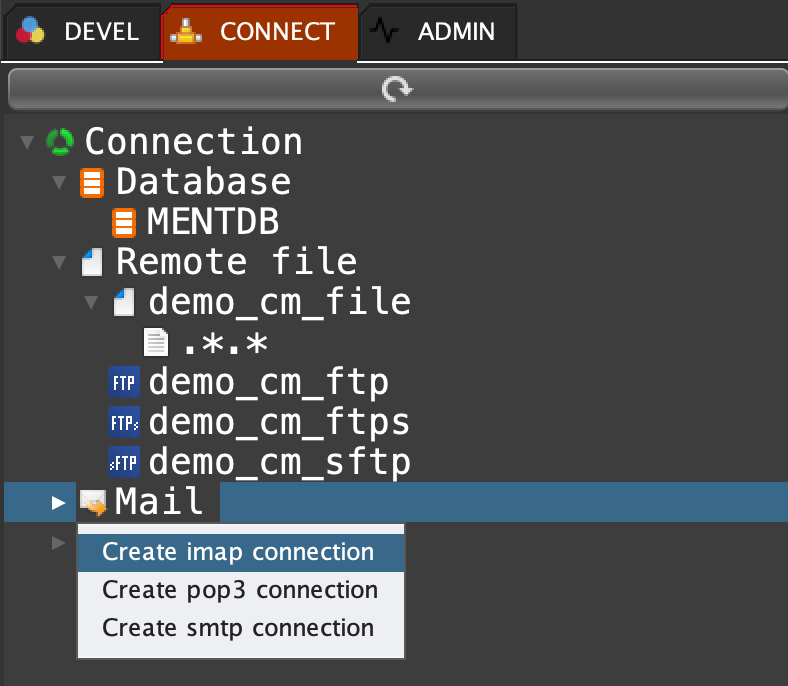Click the Remote file page icon
The width and height of the screenshot is (788, 686).
coord(92,263)
